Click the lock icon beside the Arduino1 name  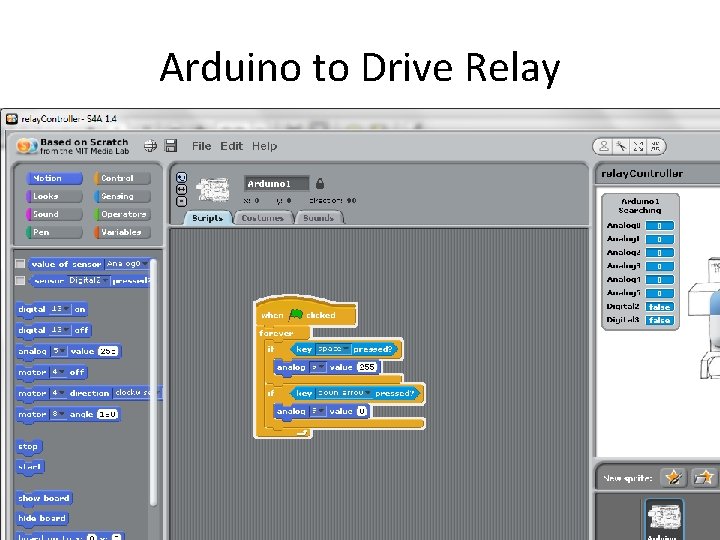320,184
